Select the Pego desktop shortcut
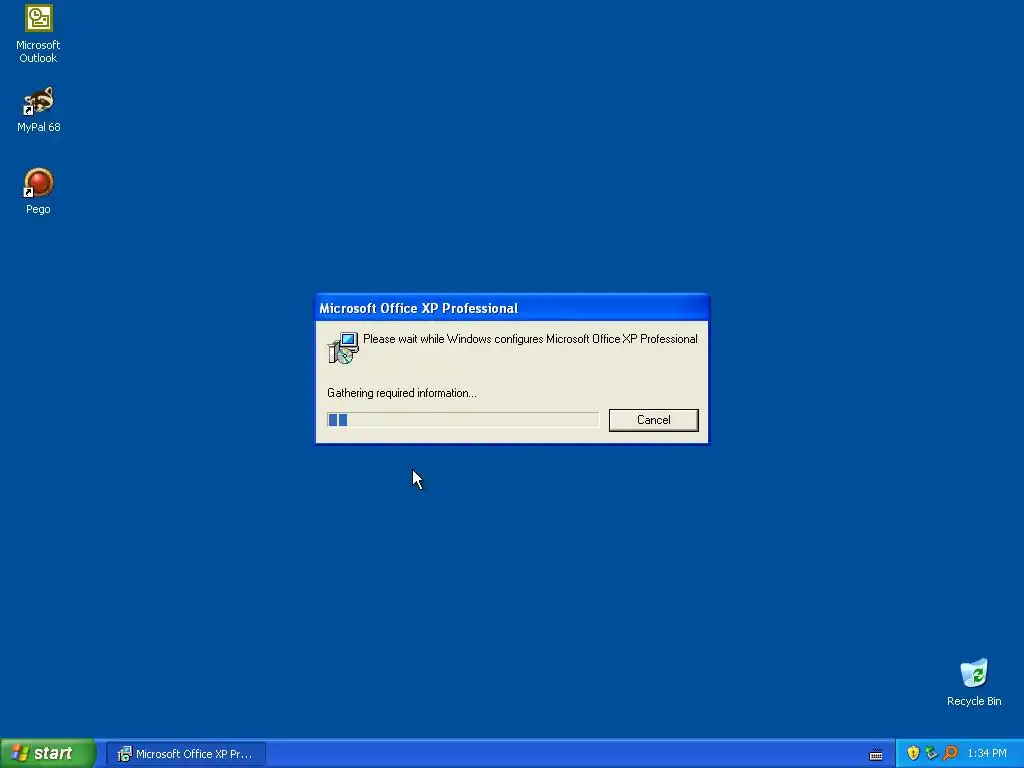Screen dimensions: 1024x768 coord(38,191)
